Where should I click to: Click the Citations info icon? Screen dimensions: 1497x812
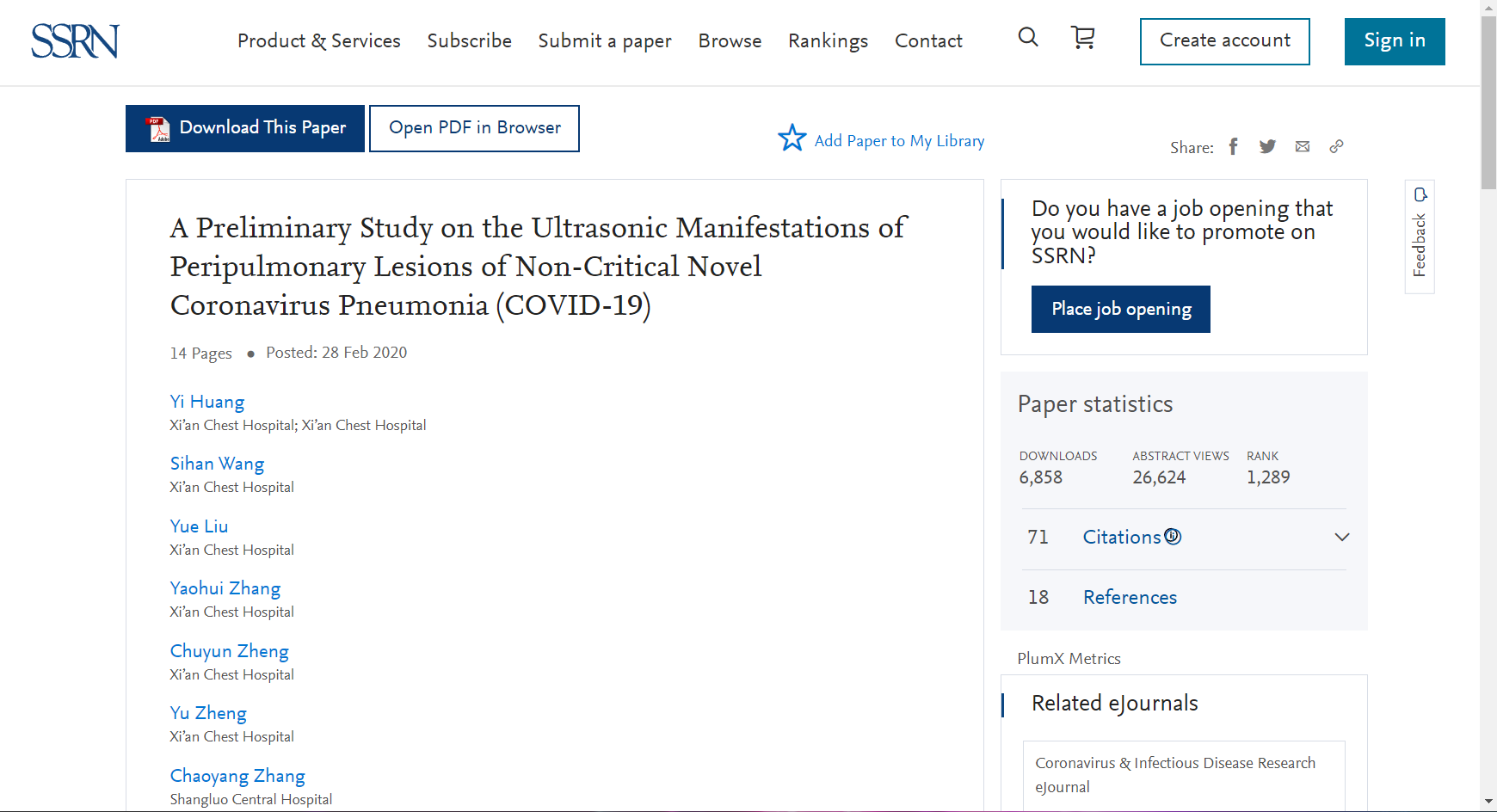pyautogui.click(x=1173, y=537)
